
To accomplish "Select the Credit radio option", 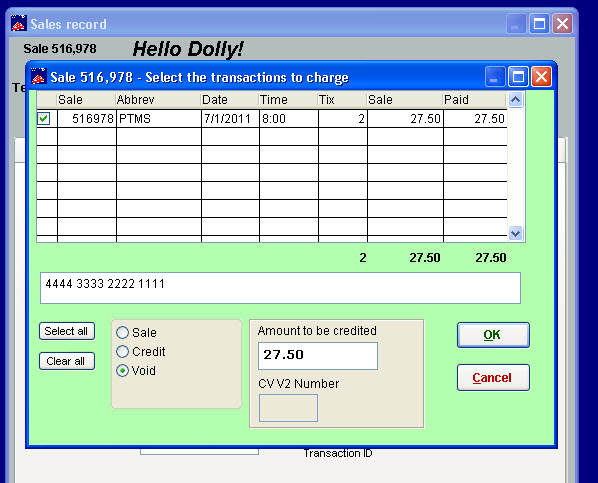I will (122, 351).
